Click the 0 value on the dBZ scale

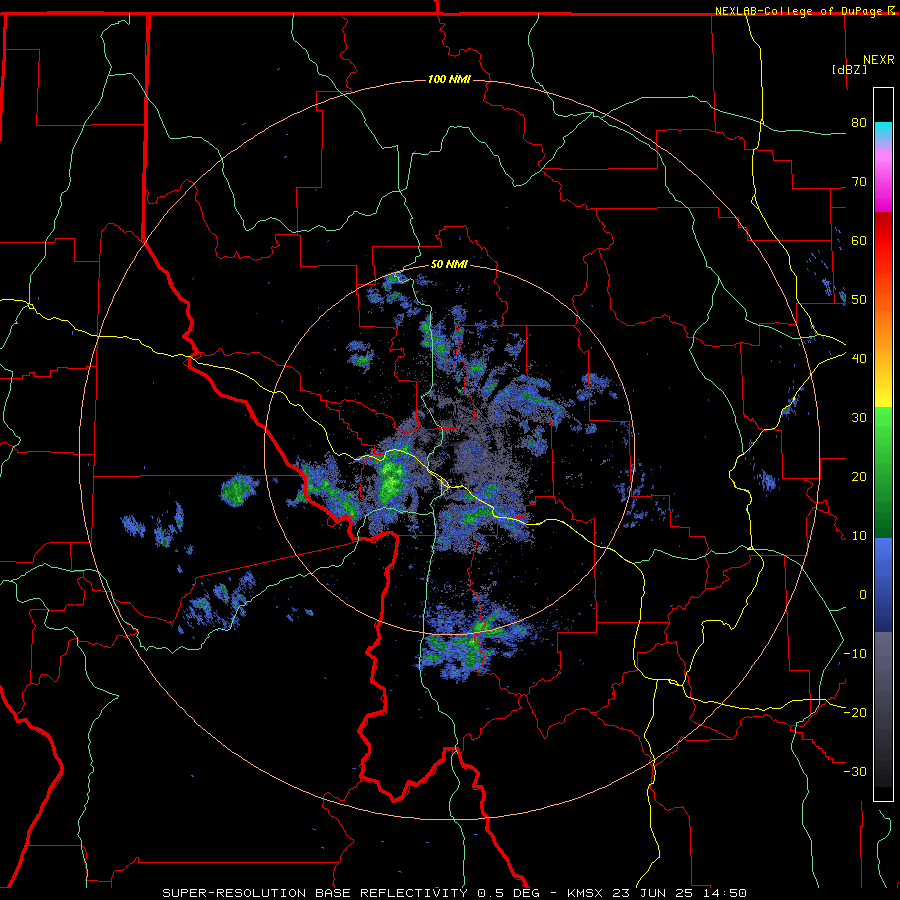pyautogui.click(x=862, y=595)
